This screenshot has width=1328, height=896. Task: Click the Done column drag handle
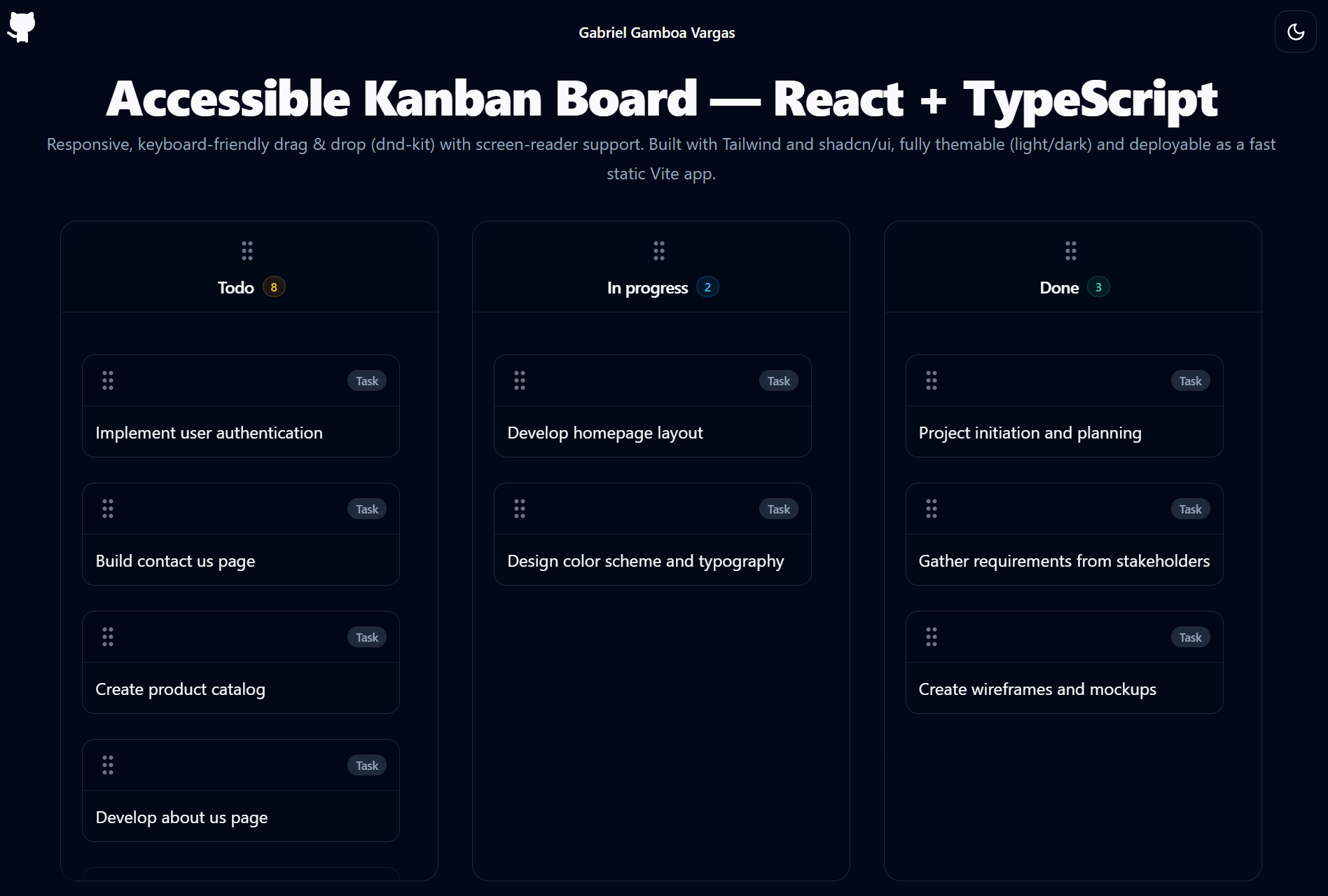[x=1070, y=251]
